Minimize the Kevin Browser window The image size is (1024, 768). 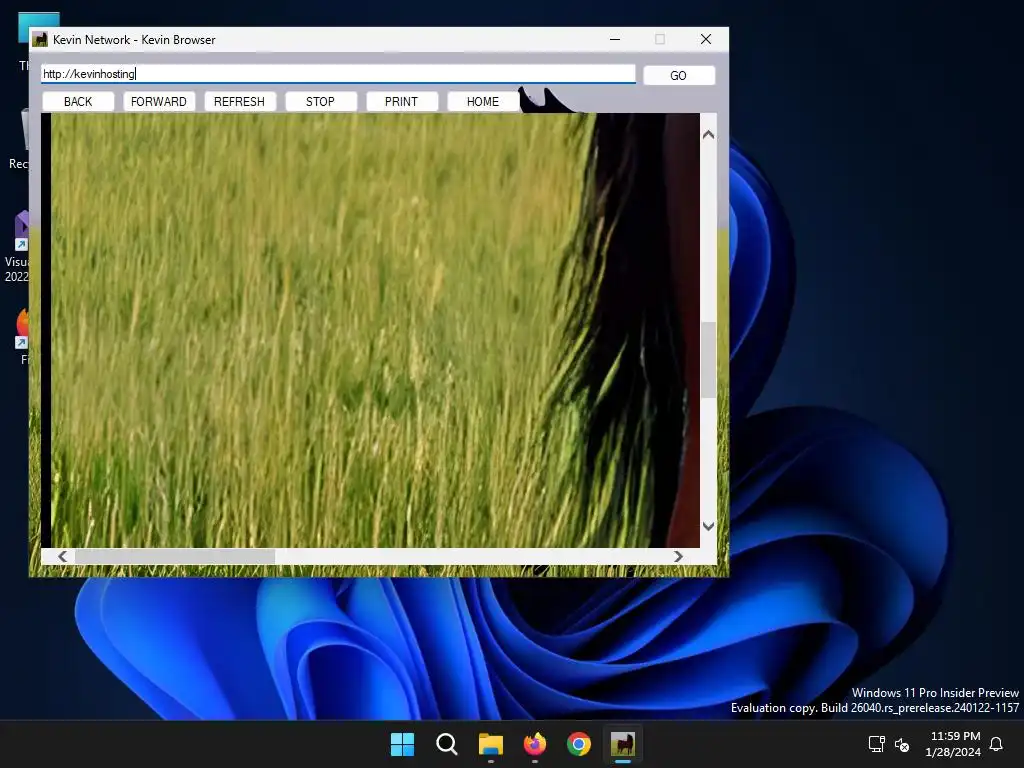615,39
